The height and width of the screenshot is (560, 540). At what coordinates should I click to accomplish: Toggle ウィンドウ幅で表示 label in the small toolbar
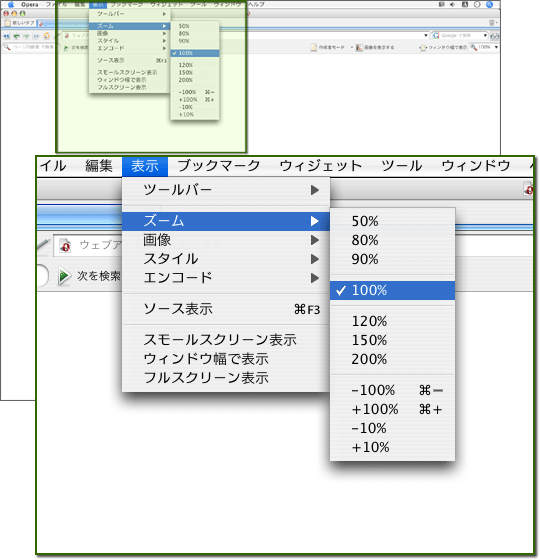click(447, 47)
